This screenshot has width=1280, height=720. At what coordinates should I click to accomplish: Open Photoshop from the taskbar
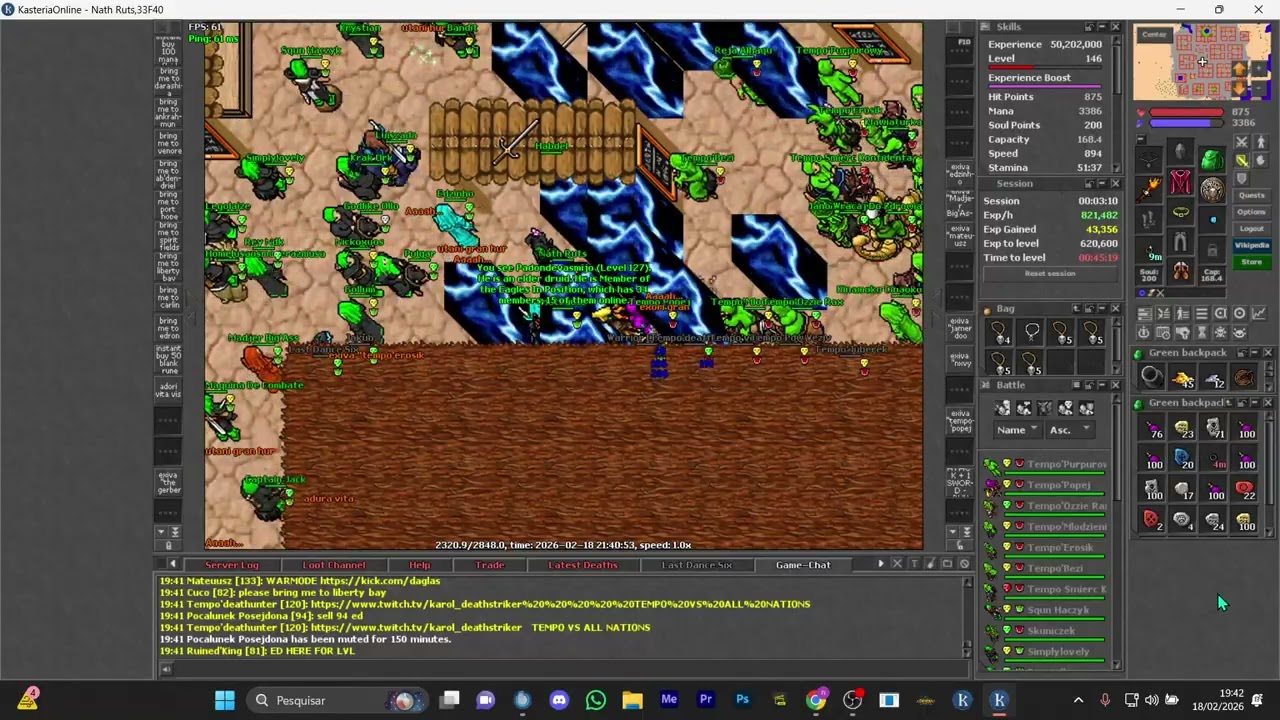[x=742, y=700]
